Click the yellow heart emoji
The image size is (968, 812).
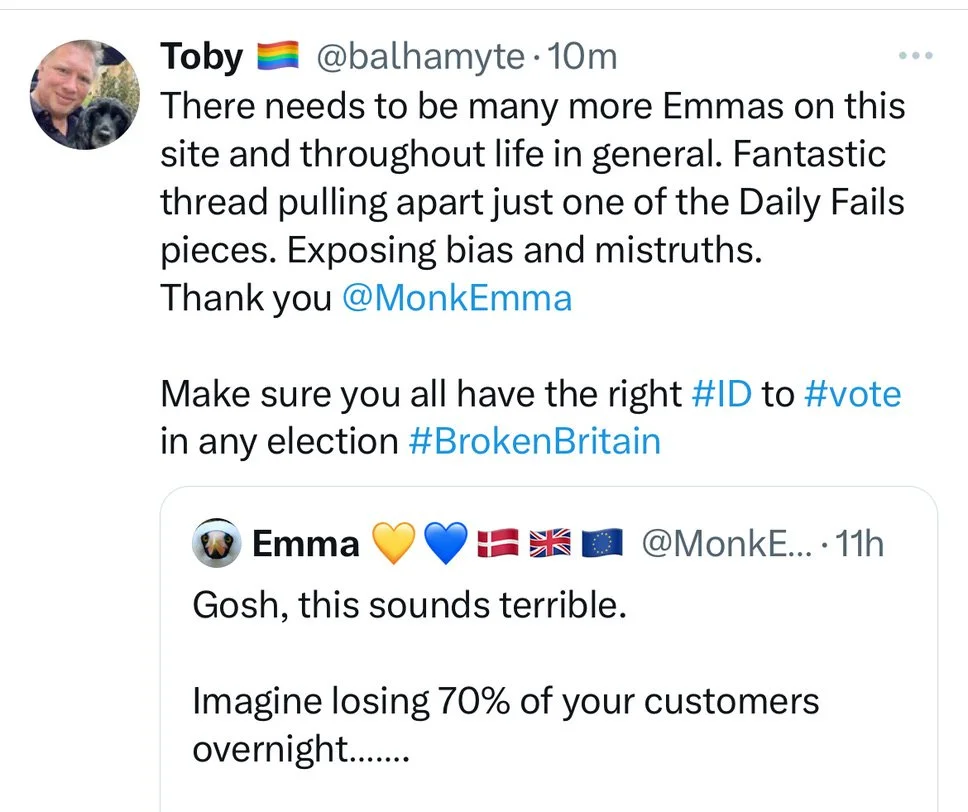coord(392,544)
